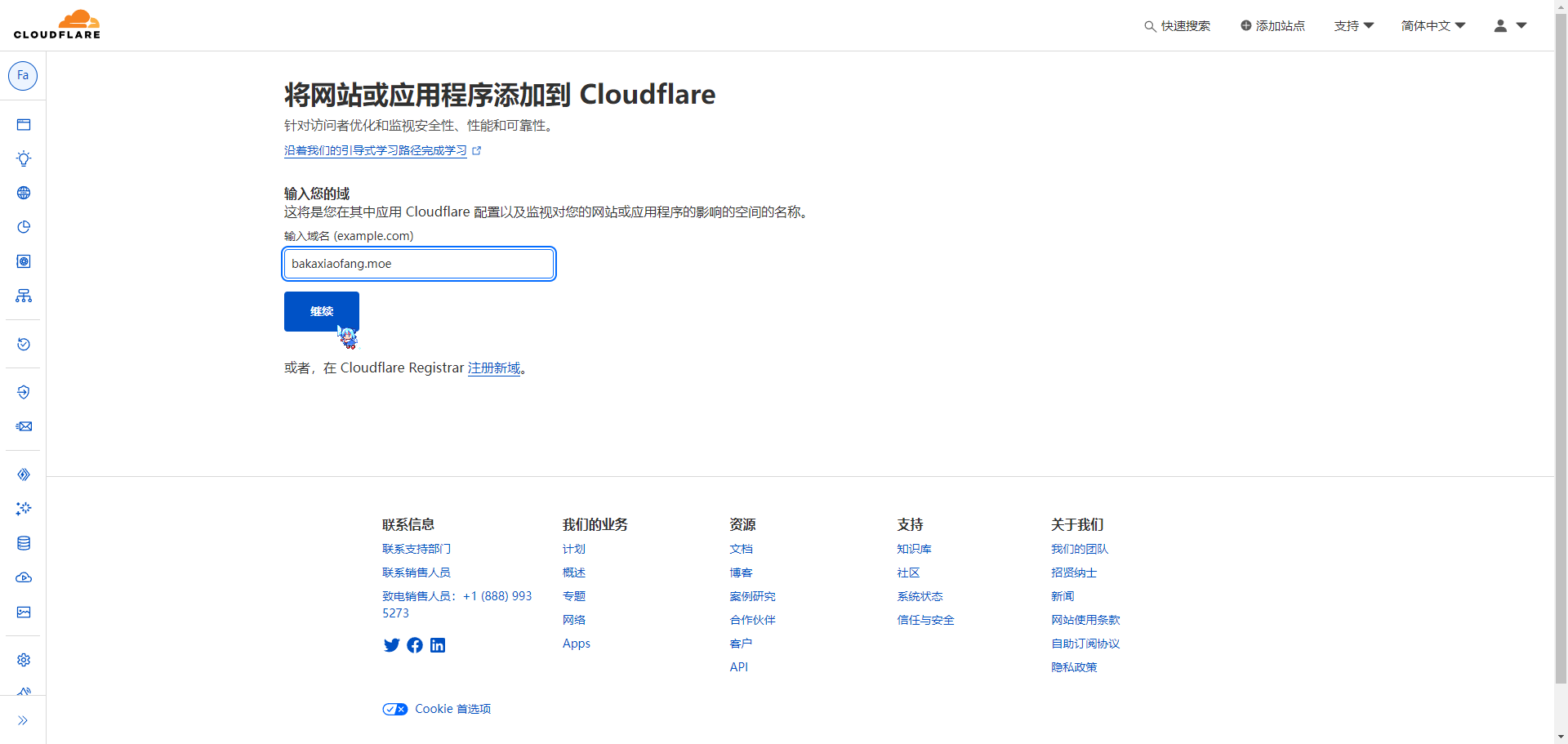Image resolution: width=1568 pixels, height=744 pixels.
Task: Click the shield Zero Trust sidebar icon
Action: pyautogui.click(x=24, y=392)
